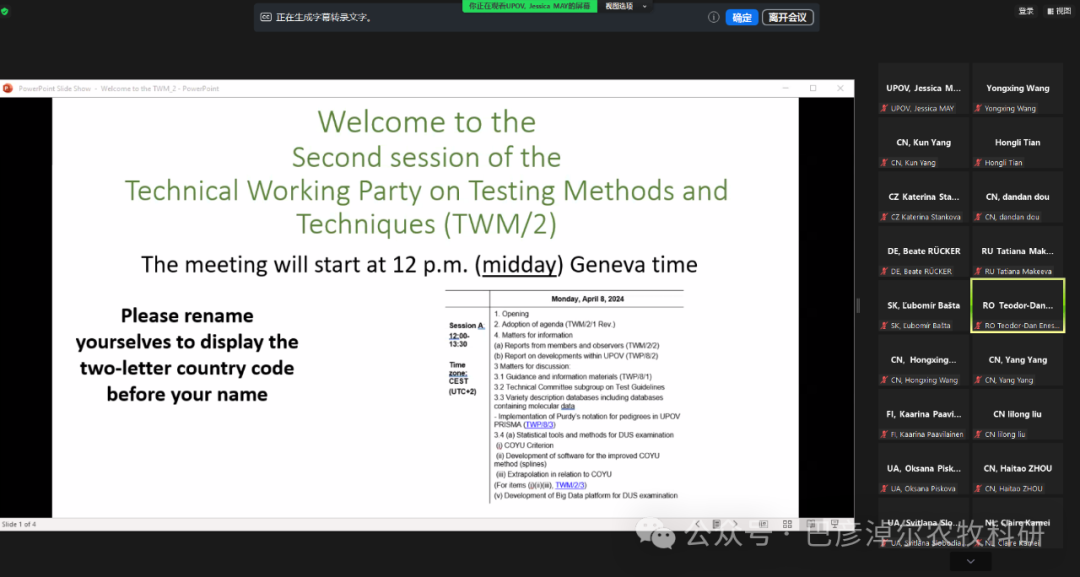The image size is (1080, 577).
Task: Click the 确定 confirm button
Action: click(741, 17)
